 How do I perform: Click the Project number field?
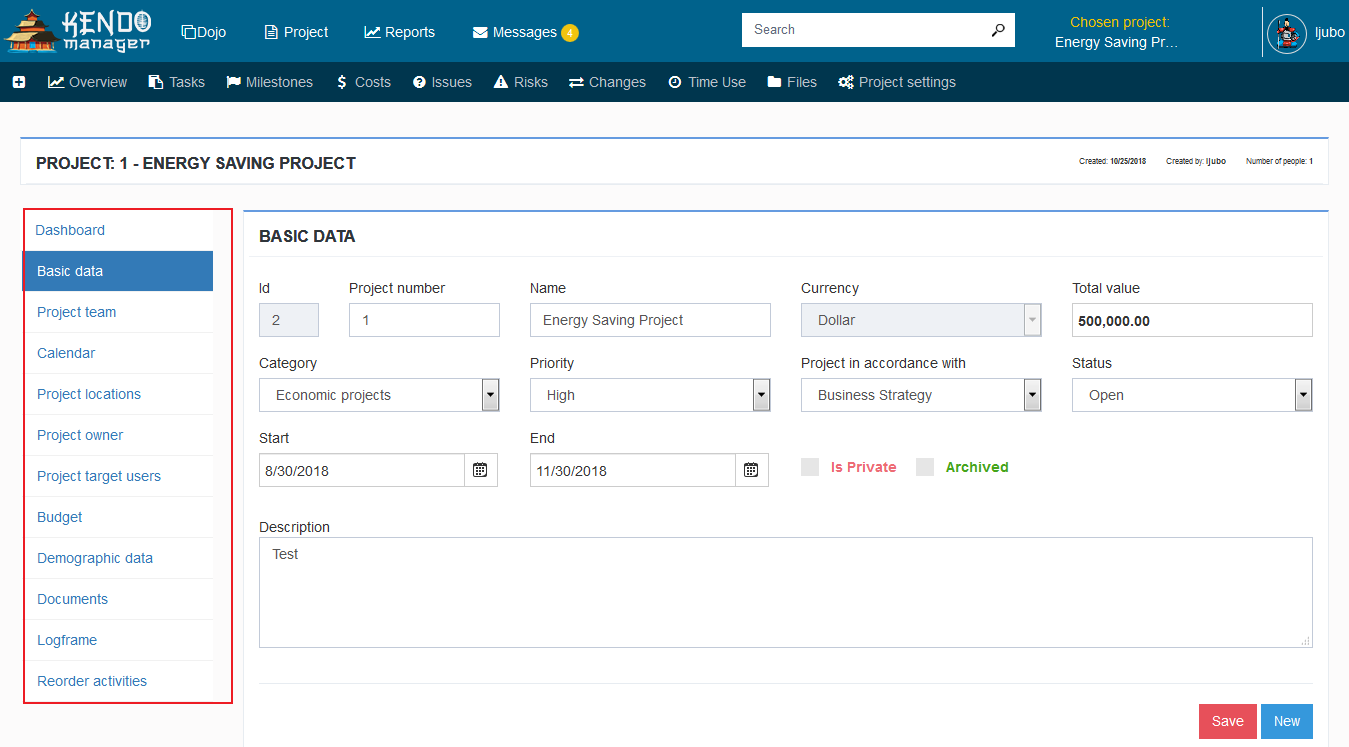(x=424, y=320)
